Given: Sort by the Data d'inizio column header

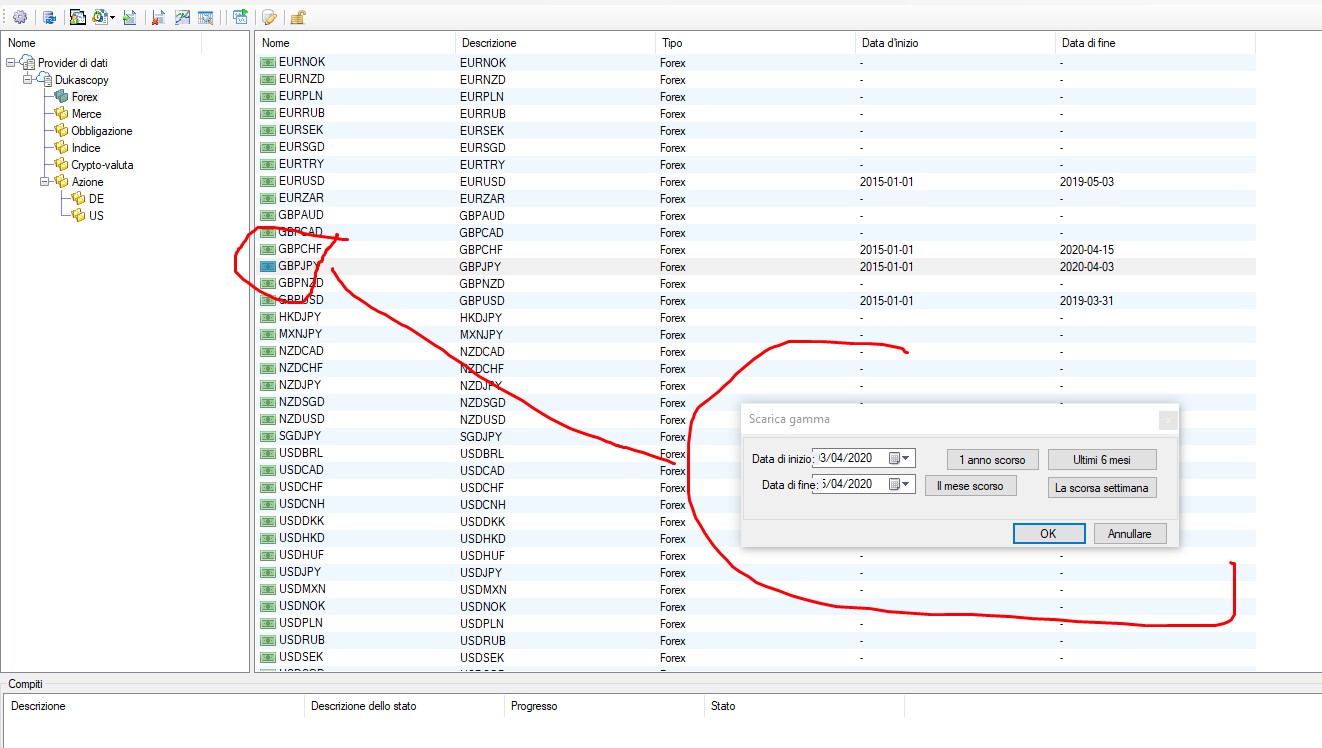Looking at the screenshot, I should pyautogui.click(x=955, y=43).
